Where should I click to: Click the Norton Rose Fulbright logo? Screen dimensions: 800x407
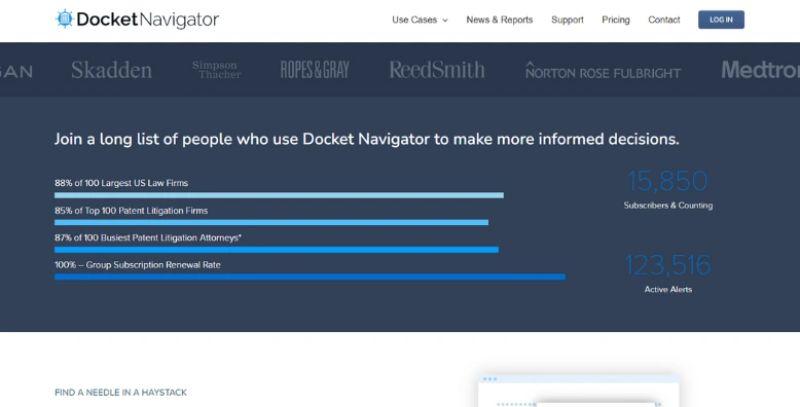coord(603,70)
